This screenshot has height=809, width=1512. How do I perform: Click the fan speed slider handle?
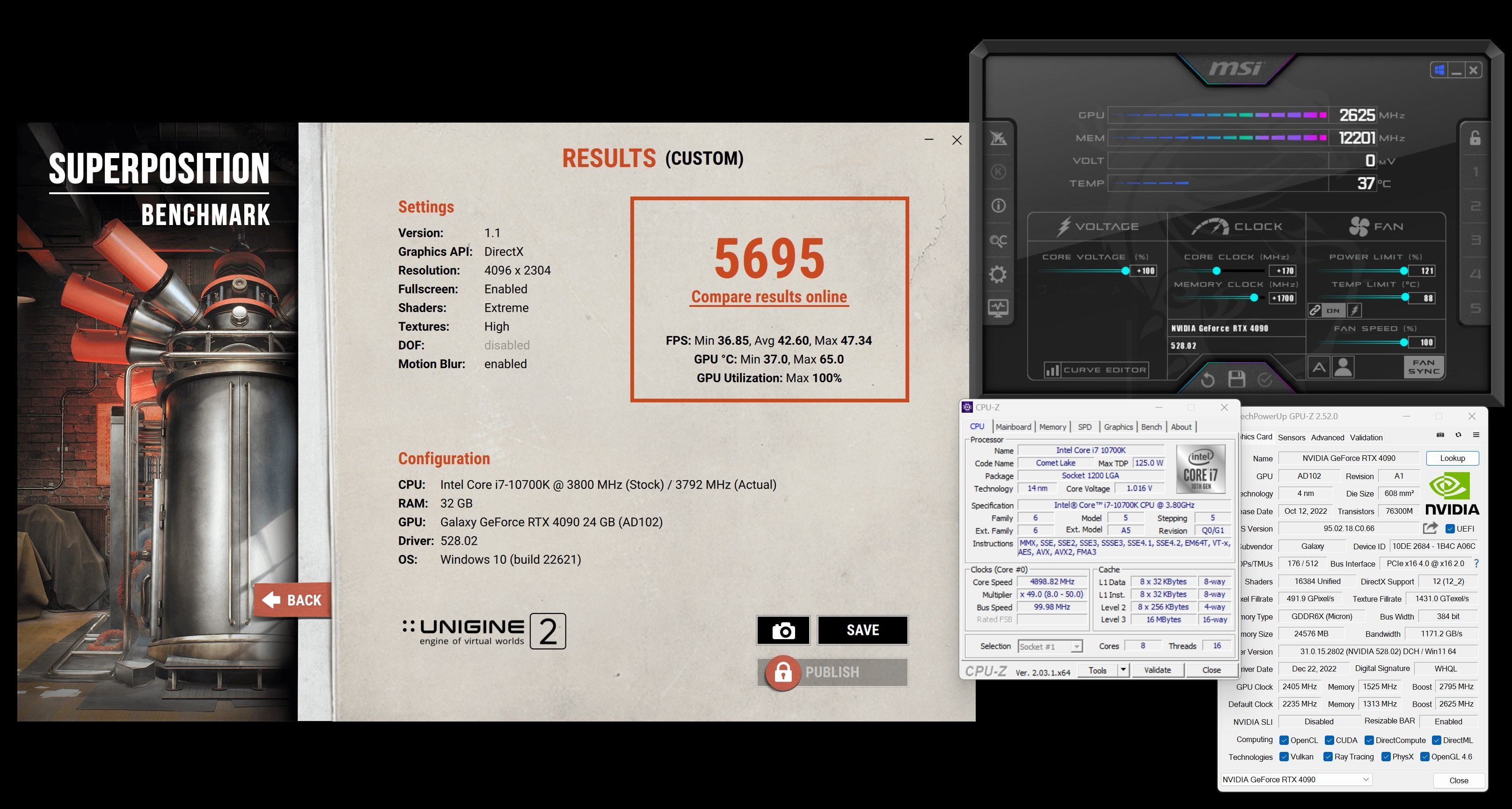click(x=1403, y=343)
